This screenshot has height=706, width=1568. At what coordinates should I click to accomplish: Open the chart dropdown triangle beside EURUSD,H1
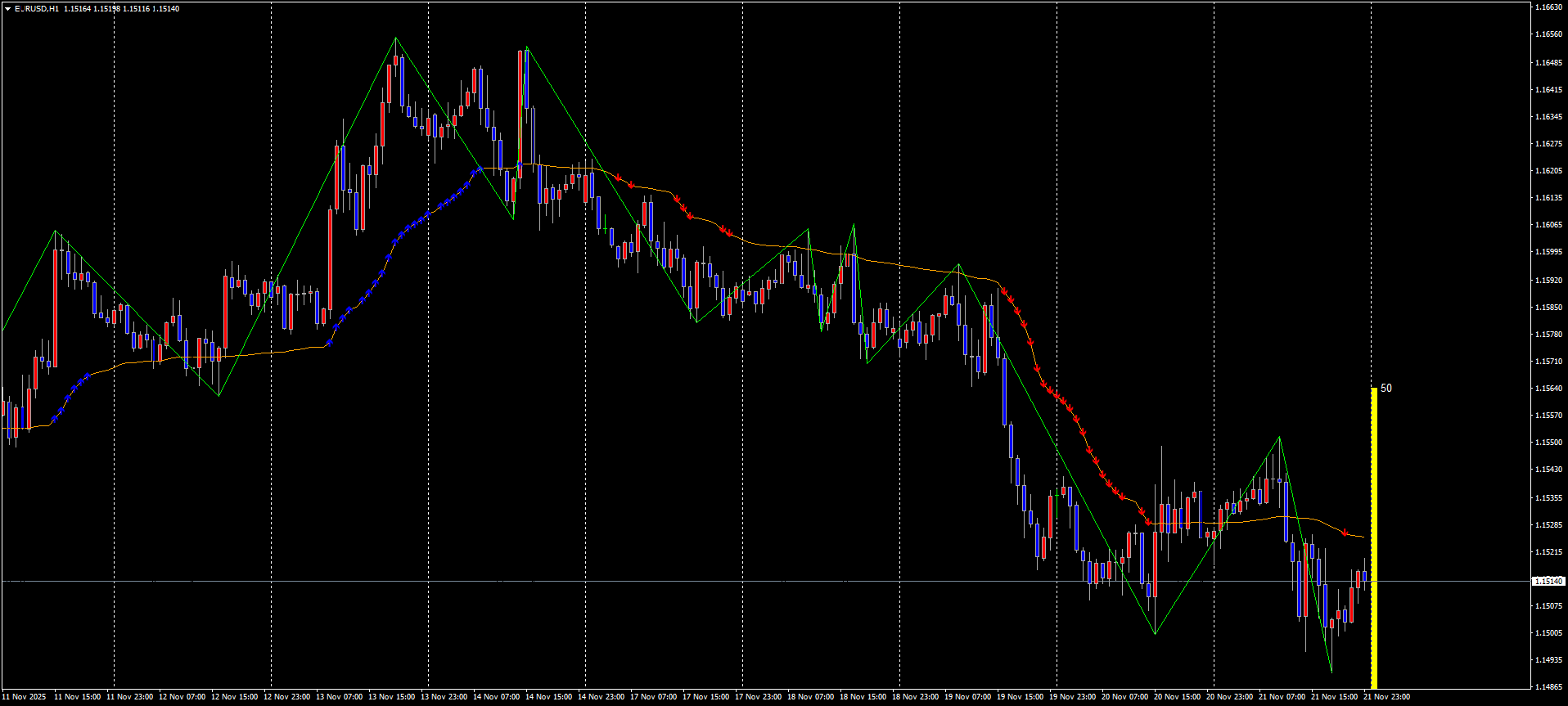pyautogui.click(x=7, y=9)
